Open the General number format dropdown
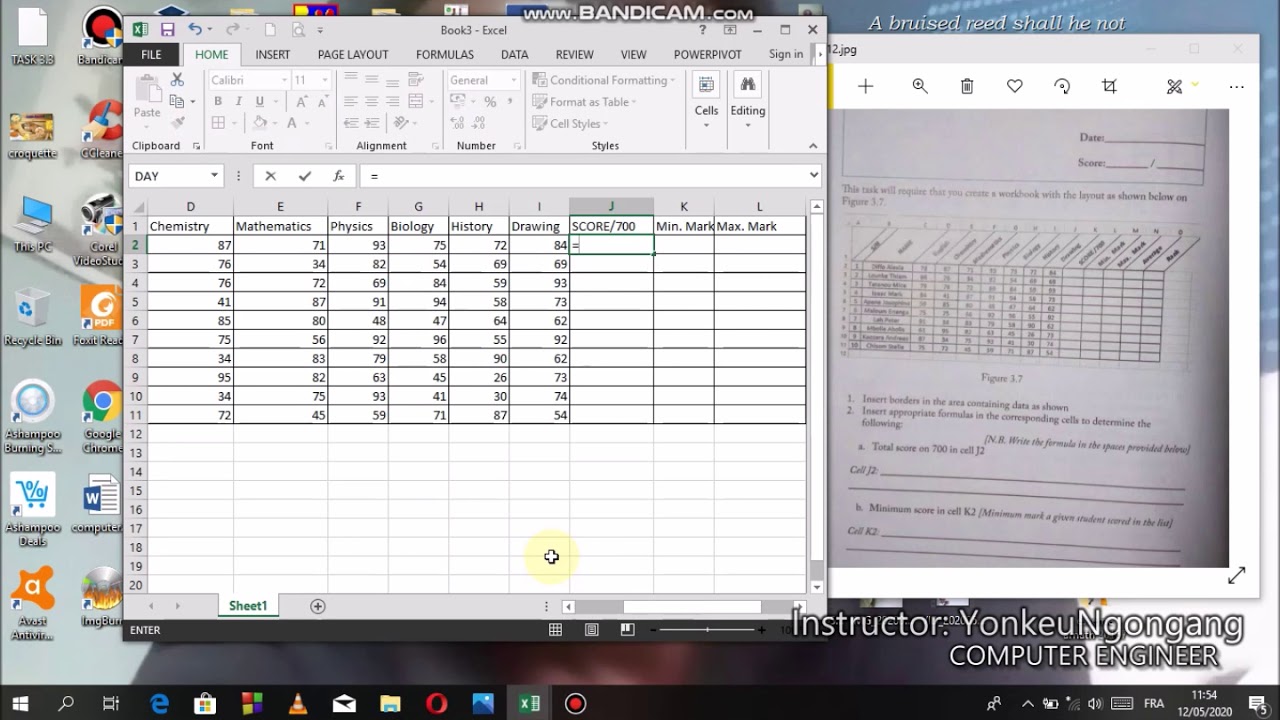 [514, 80]
